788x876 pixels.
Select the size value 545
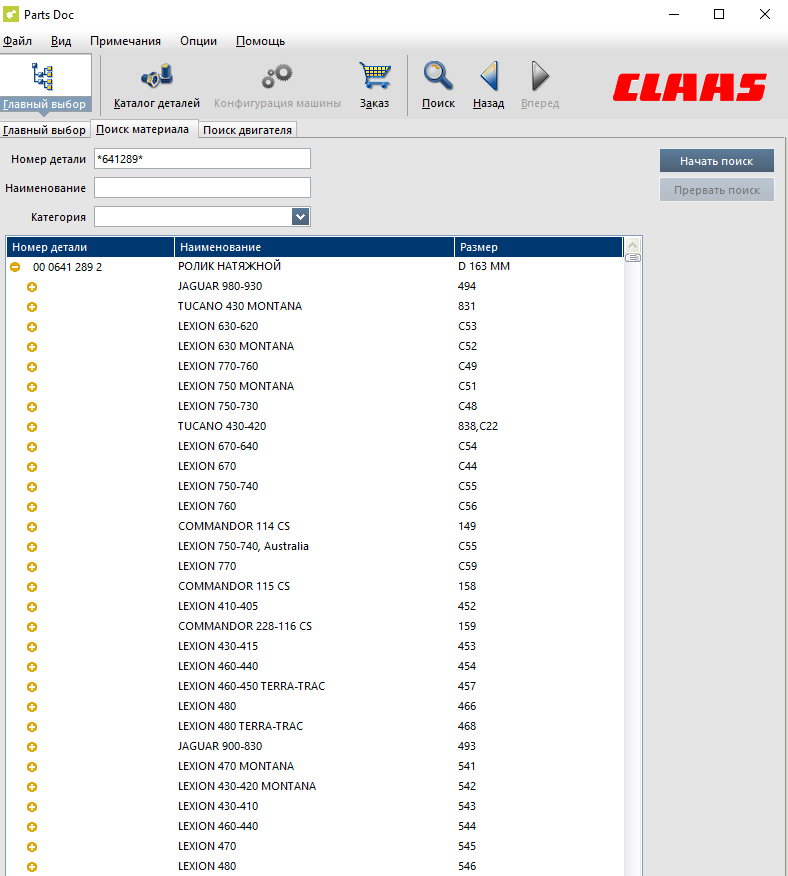(x=467, y=846)
